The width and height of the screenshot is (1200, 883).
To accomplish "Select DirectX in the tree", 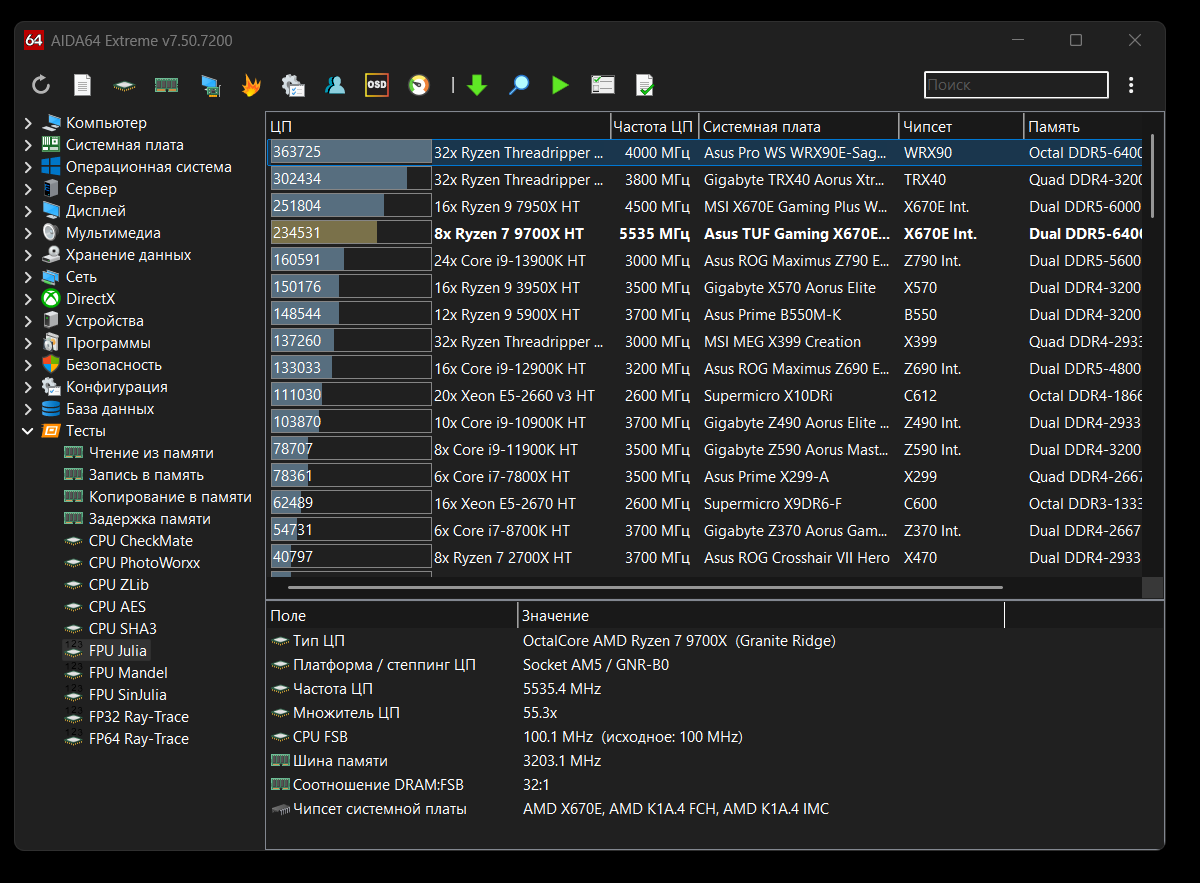I will [90, 299].
